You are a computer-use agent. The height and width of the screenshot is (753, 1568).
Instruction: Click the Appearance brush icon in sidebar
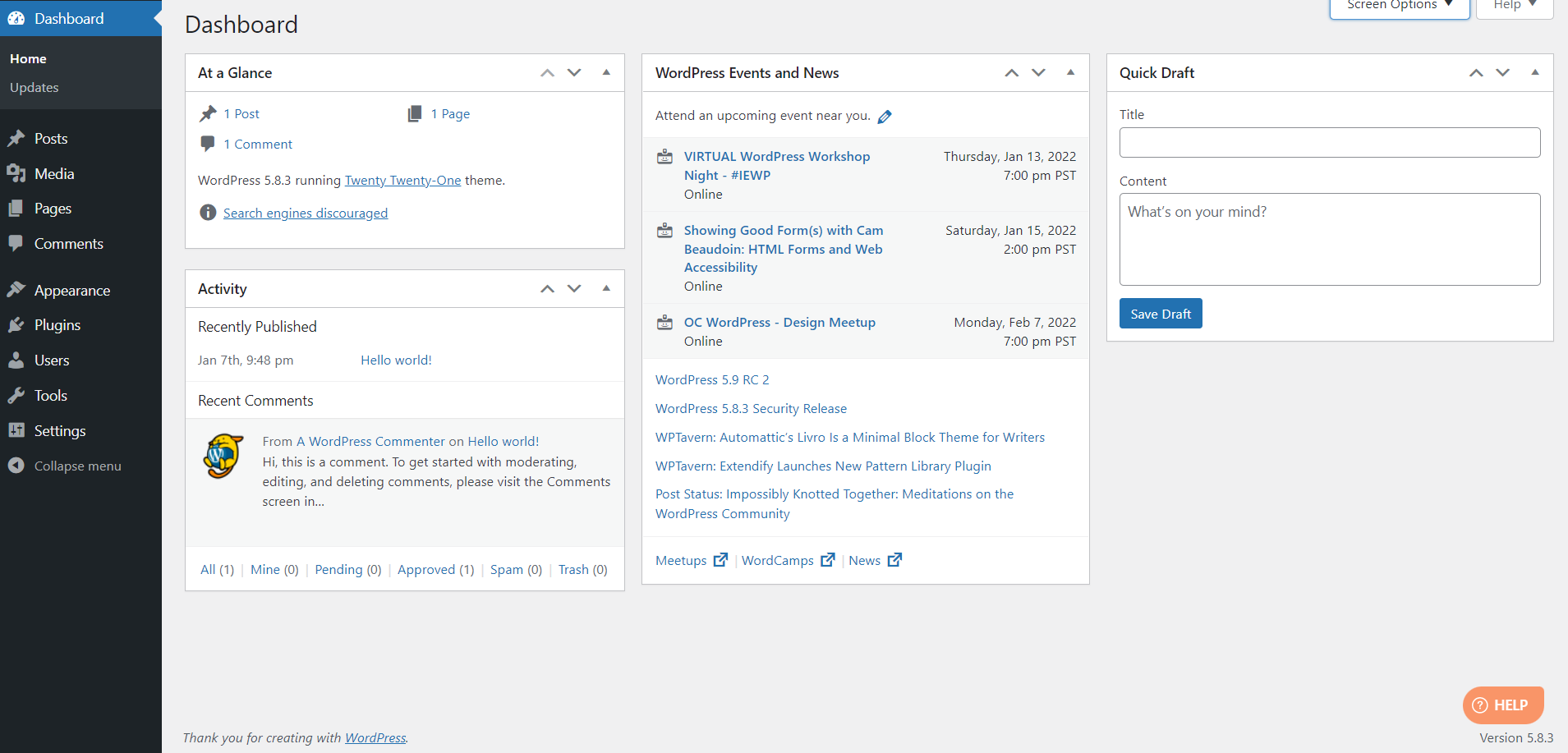coord(16,290)
